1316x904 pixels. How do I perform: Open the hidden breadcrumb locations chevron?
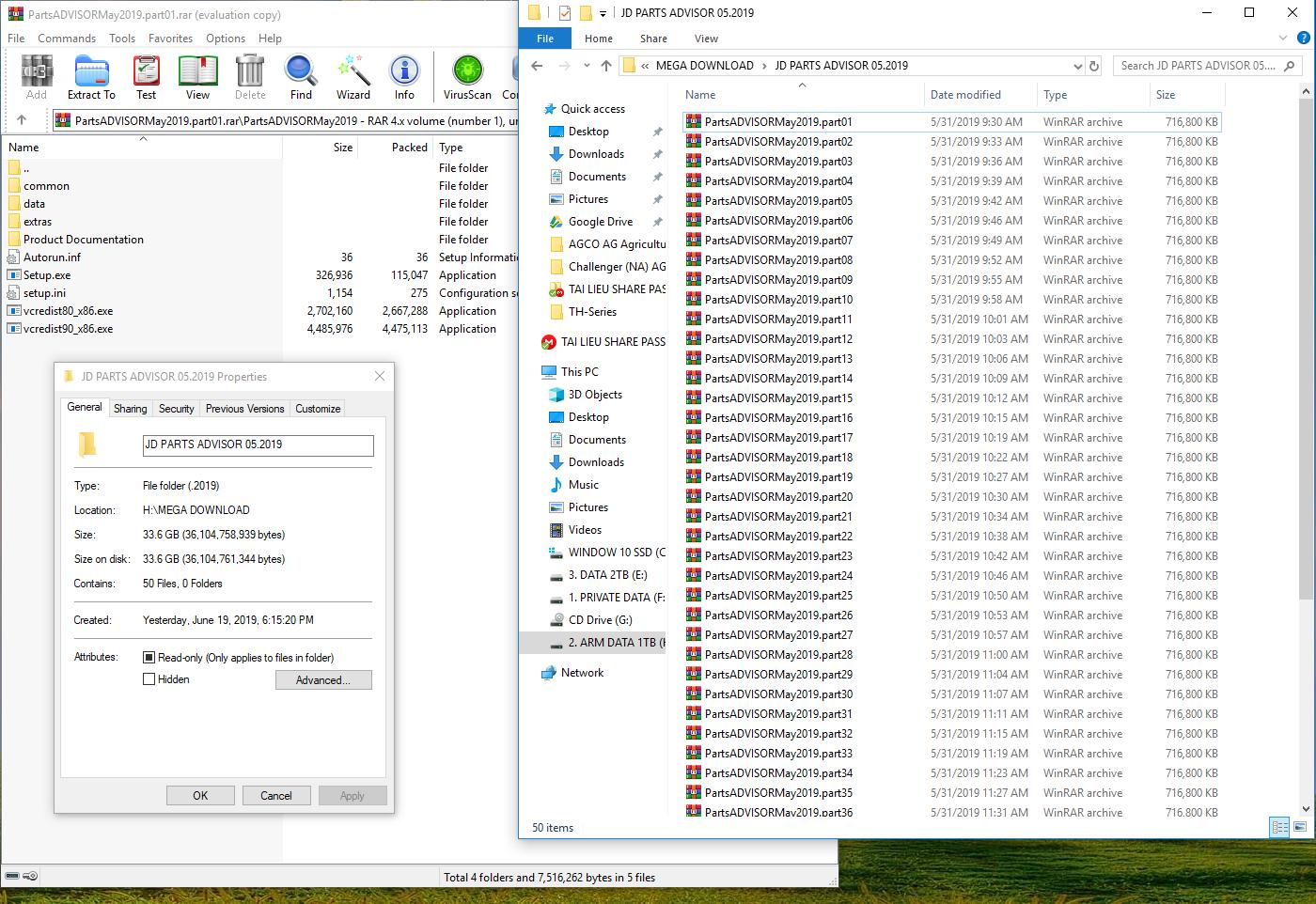point(645,66)
